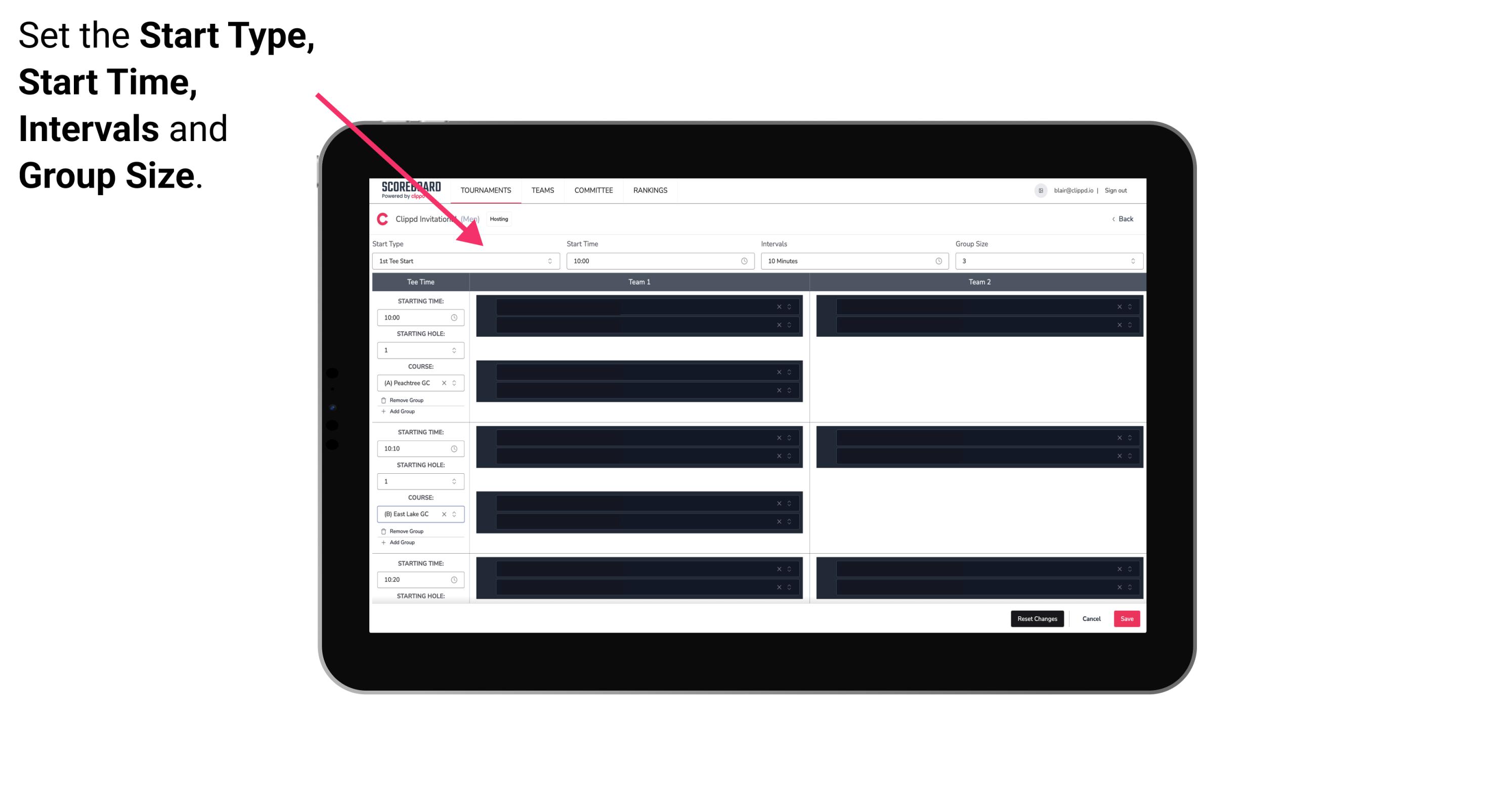The width and height of the screenshot is (1510, 812).
Task: Click the Save button
Action: click(x=1128, y=618)
